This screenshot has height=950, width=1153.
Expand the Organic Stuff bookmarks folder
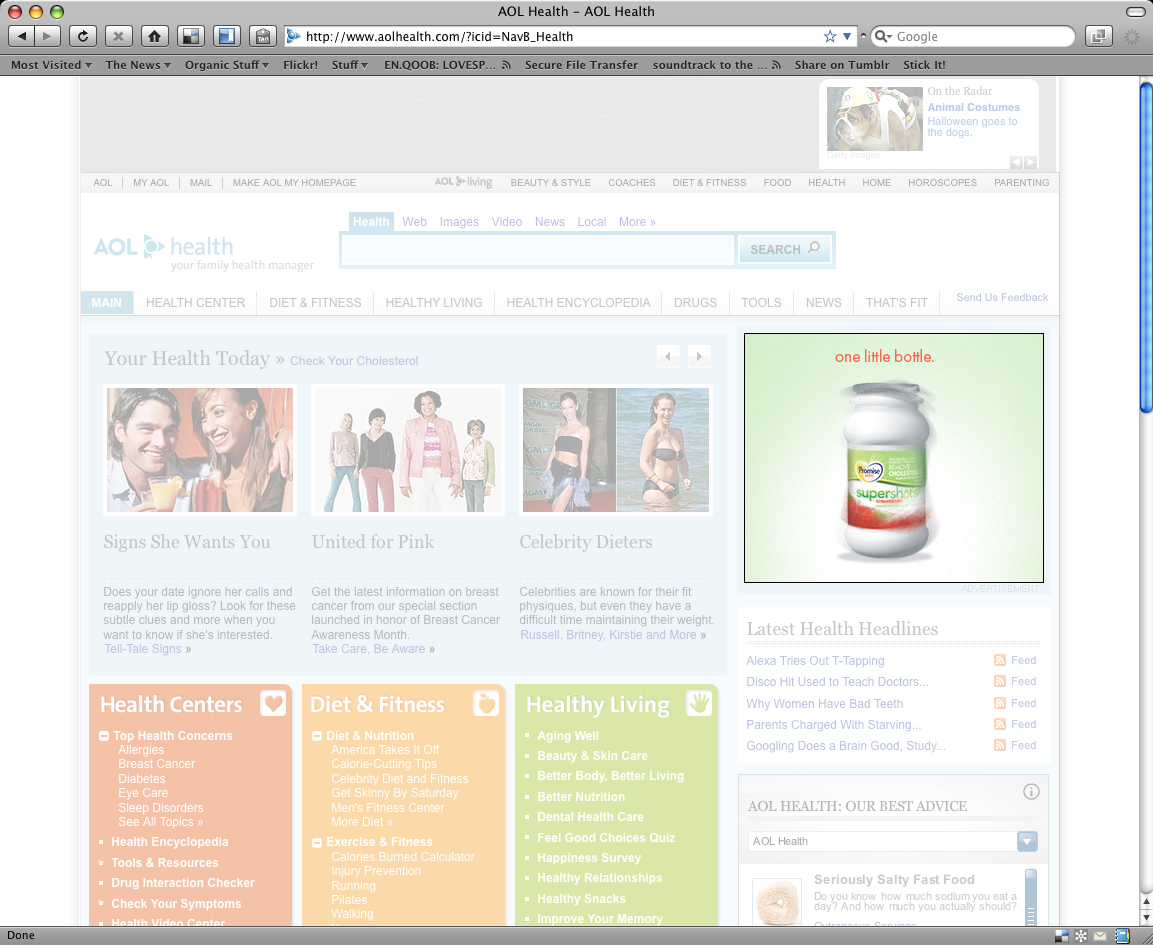pyautogui.click(x=226, y=65)
